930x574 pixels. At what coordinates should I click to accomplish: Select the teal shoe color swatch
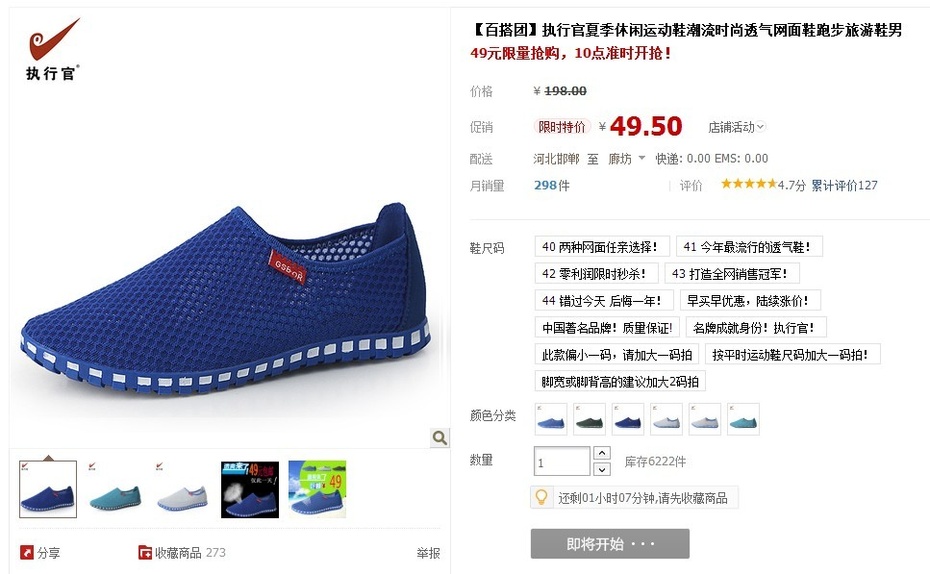pyautogui.click(x=743, y=419)
